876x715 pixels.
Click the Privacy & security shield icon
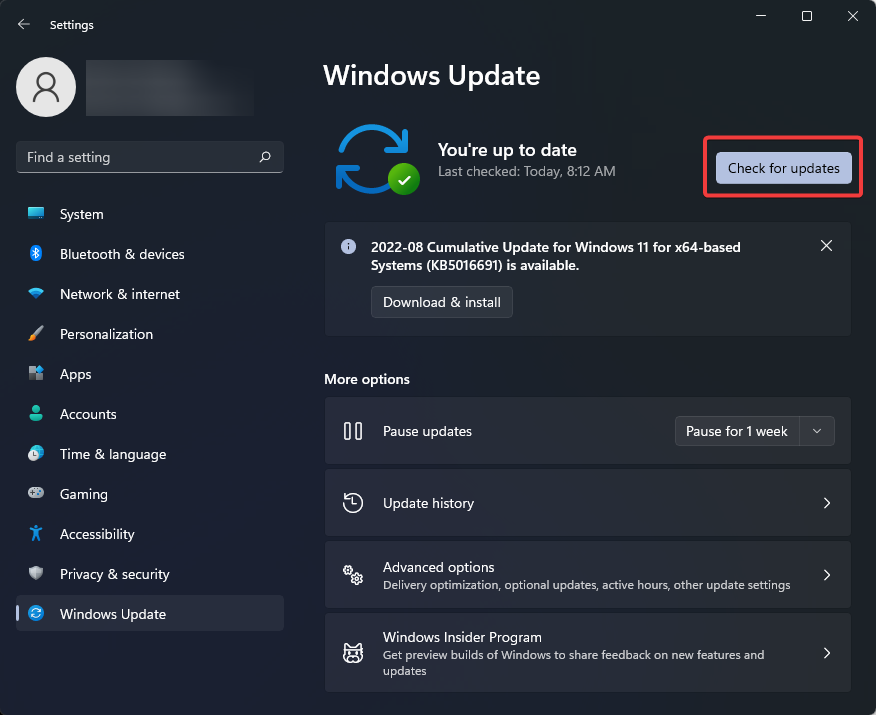click(36, 574)
